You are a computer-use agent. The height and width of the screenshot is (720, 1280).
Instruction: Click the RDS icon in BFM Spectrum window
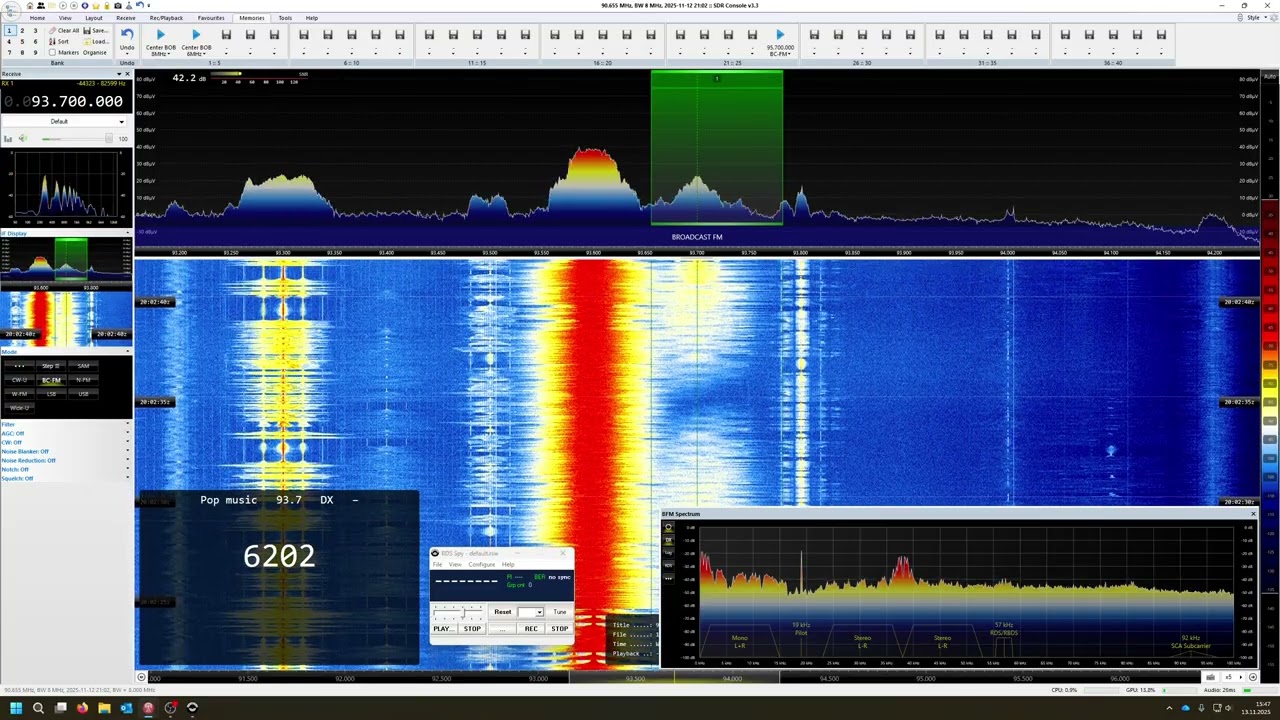click(x=669, y=565)
